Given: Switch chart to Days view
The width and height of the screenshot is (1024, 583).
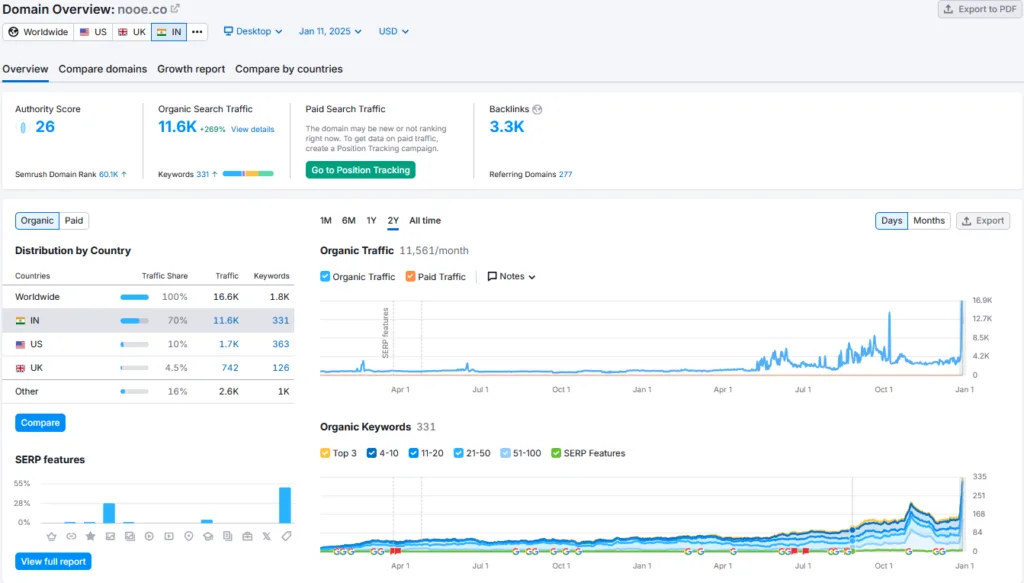Looking at the screenshot, I should pos(891,221).
